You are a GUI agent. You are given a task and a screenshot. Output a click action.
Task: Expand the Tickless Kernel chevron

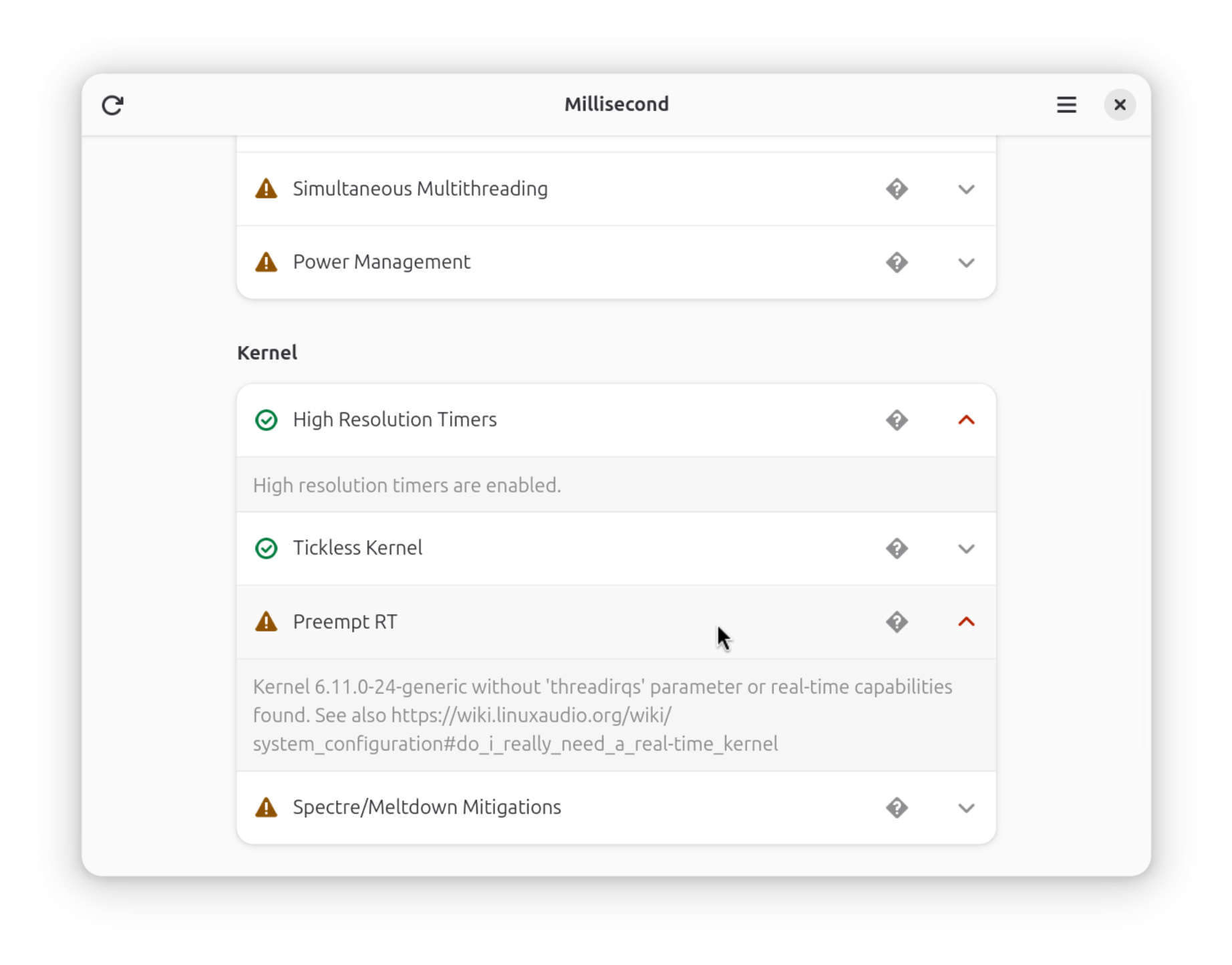pyautogui.click(x=965, y=549)
